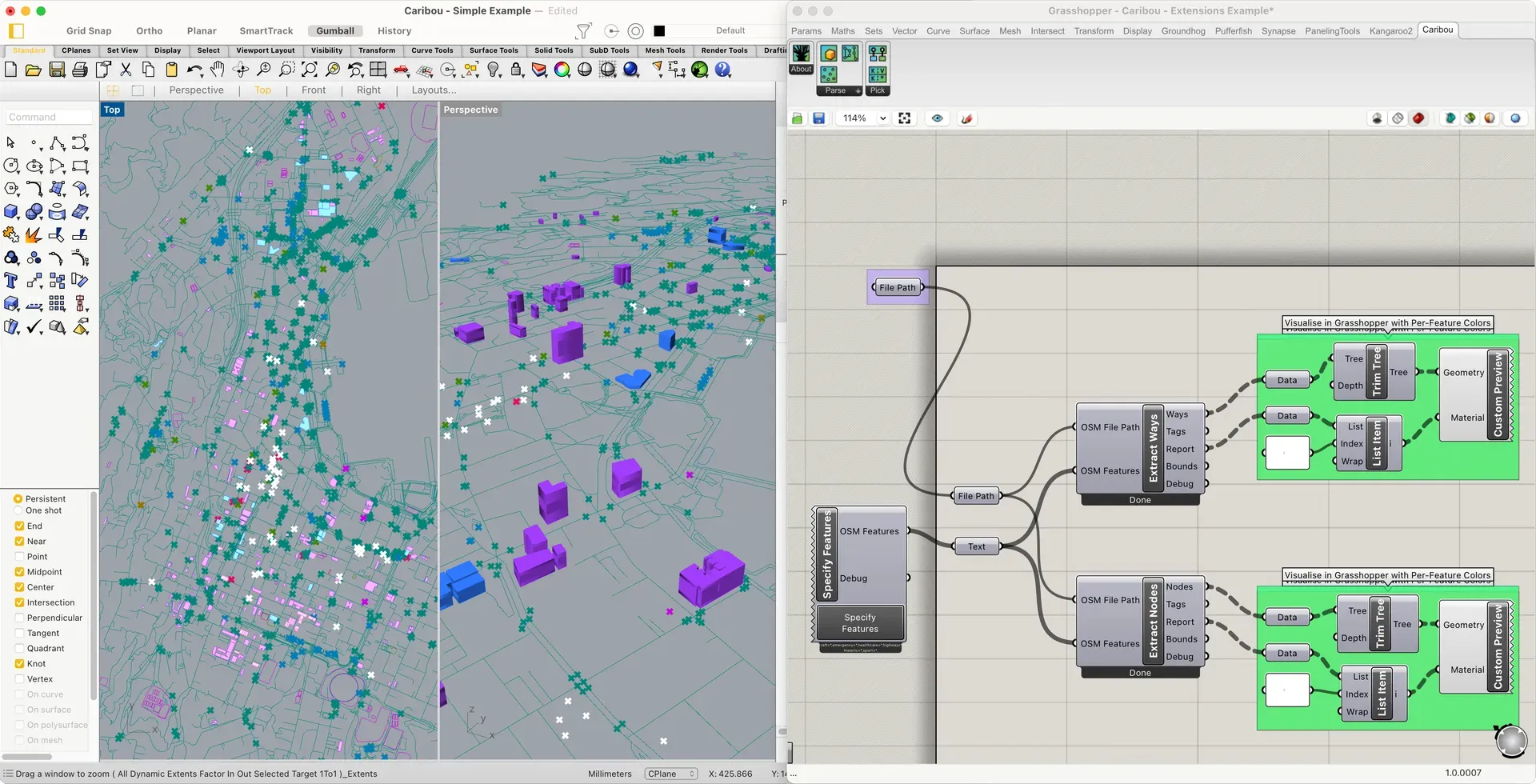Screen dimensions: 1536x784
Task: Select the Rhino print icon
Action: click(80, 70)
